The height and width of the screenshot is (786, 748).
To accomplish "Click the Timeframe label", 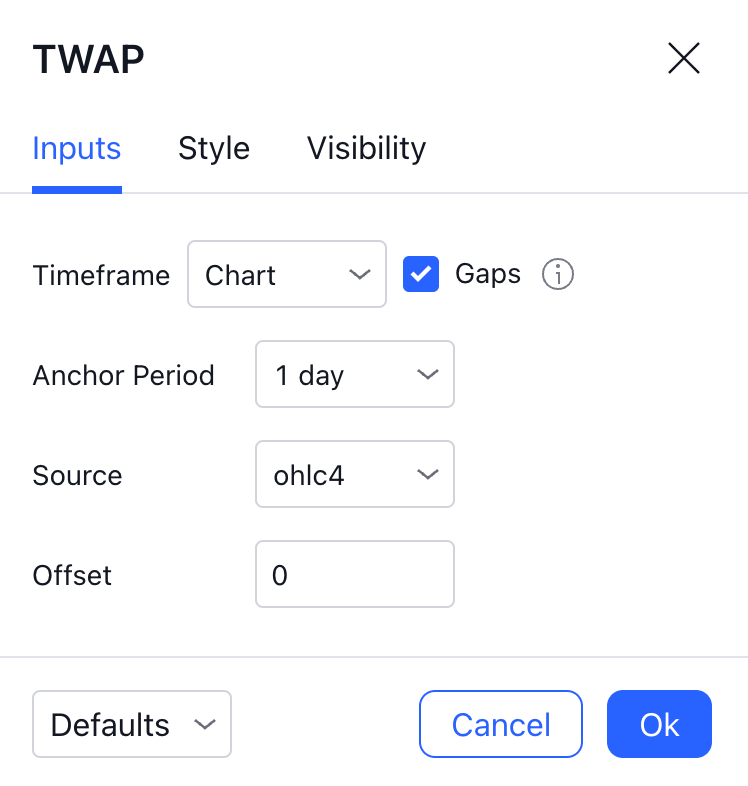I will pos(101,275).
